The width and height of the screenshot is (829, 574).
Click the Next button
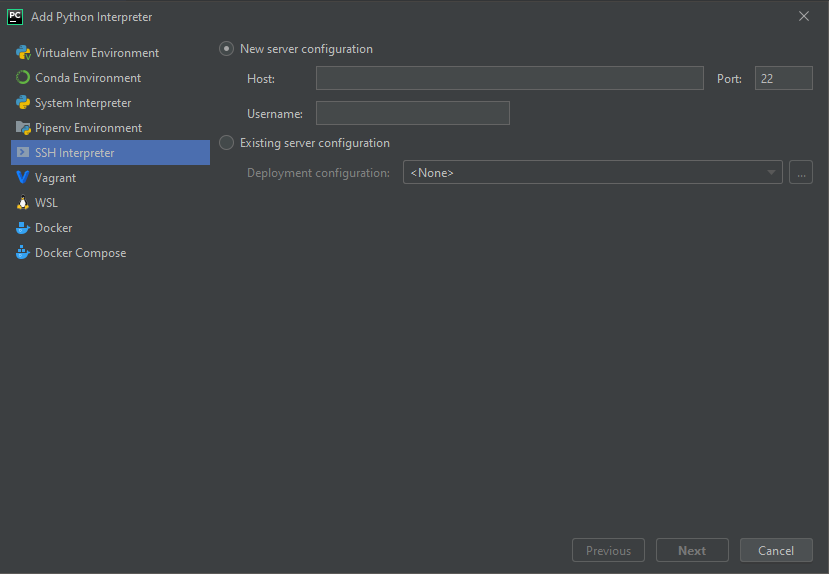coord(692,550)
